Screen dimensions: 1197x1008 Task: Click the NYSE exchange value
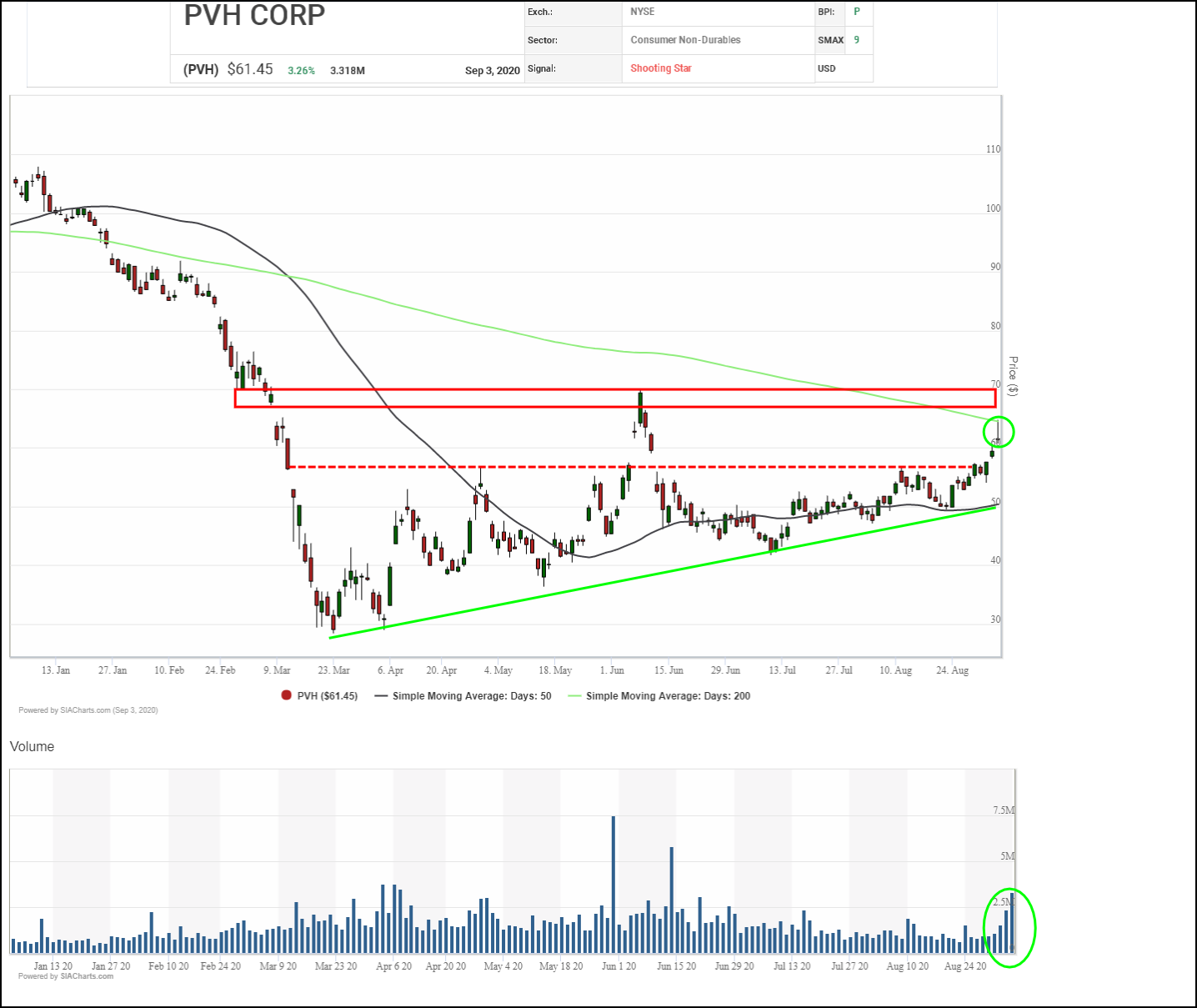[x=642, y=12]
